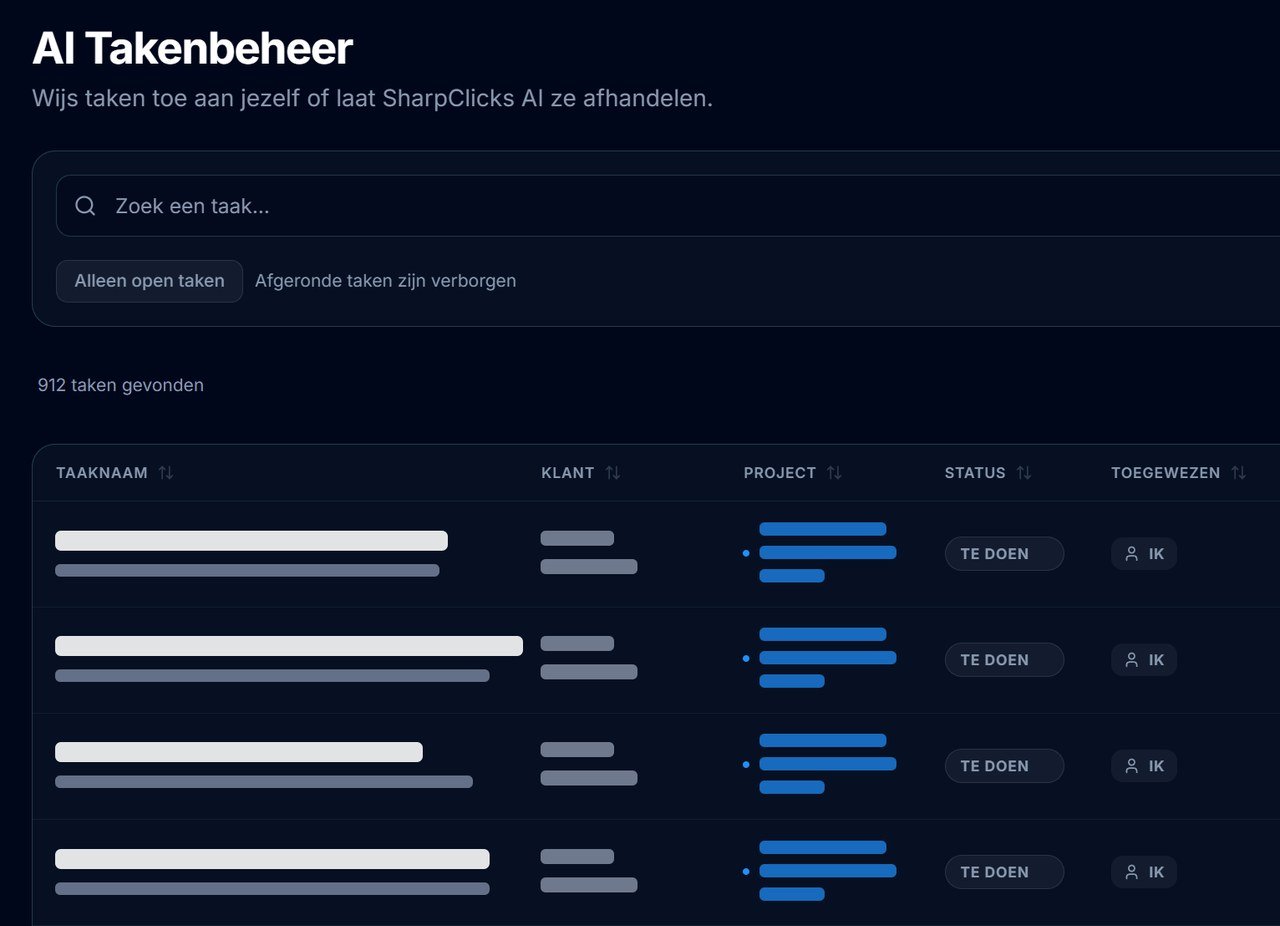Viewport: 1280px width, 926px height.
Task: Click the "AI Takenbeheer" page heading
Action: coord(192,48)
